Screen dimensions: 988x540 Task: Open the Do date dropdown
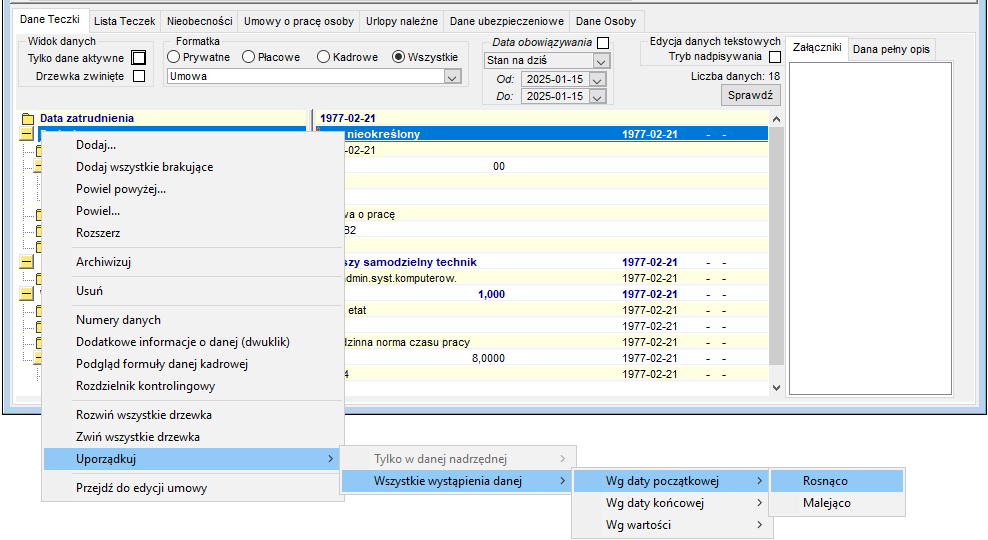(x=597, y=97)
